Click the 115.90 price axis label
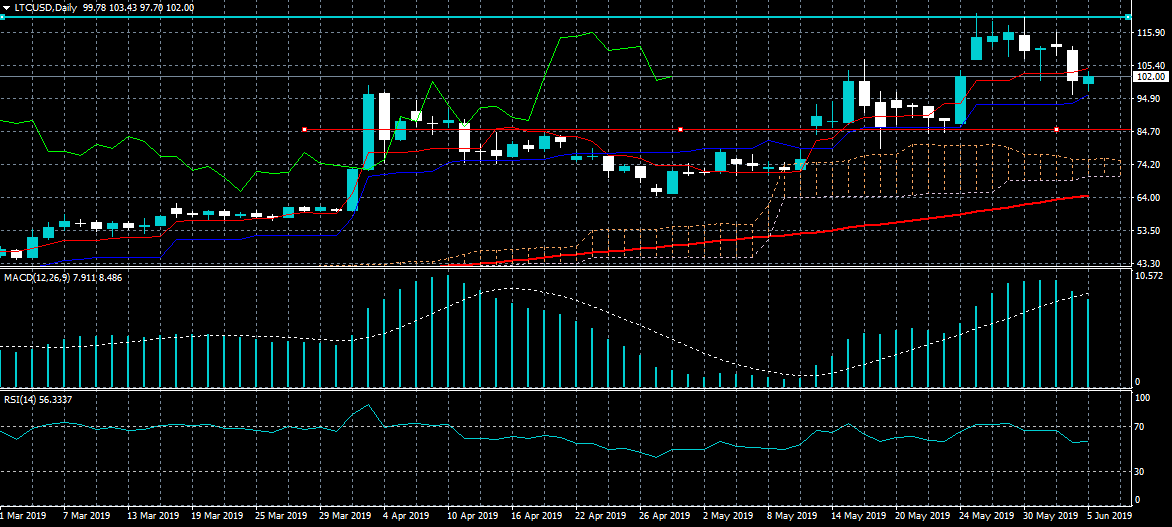The width and height of the screenshot is (1172, 527). [x=1148, y=33]
